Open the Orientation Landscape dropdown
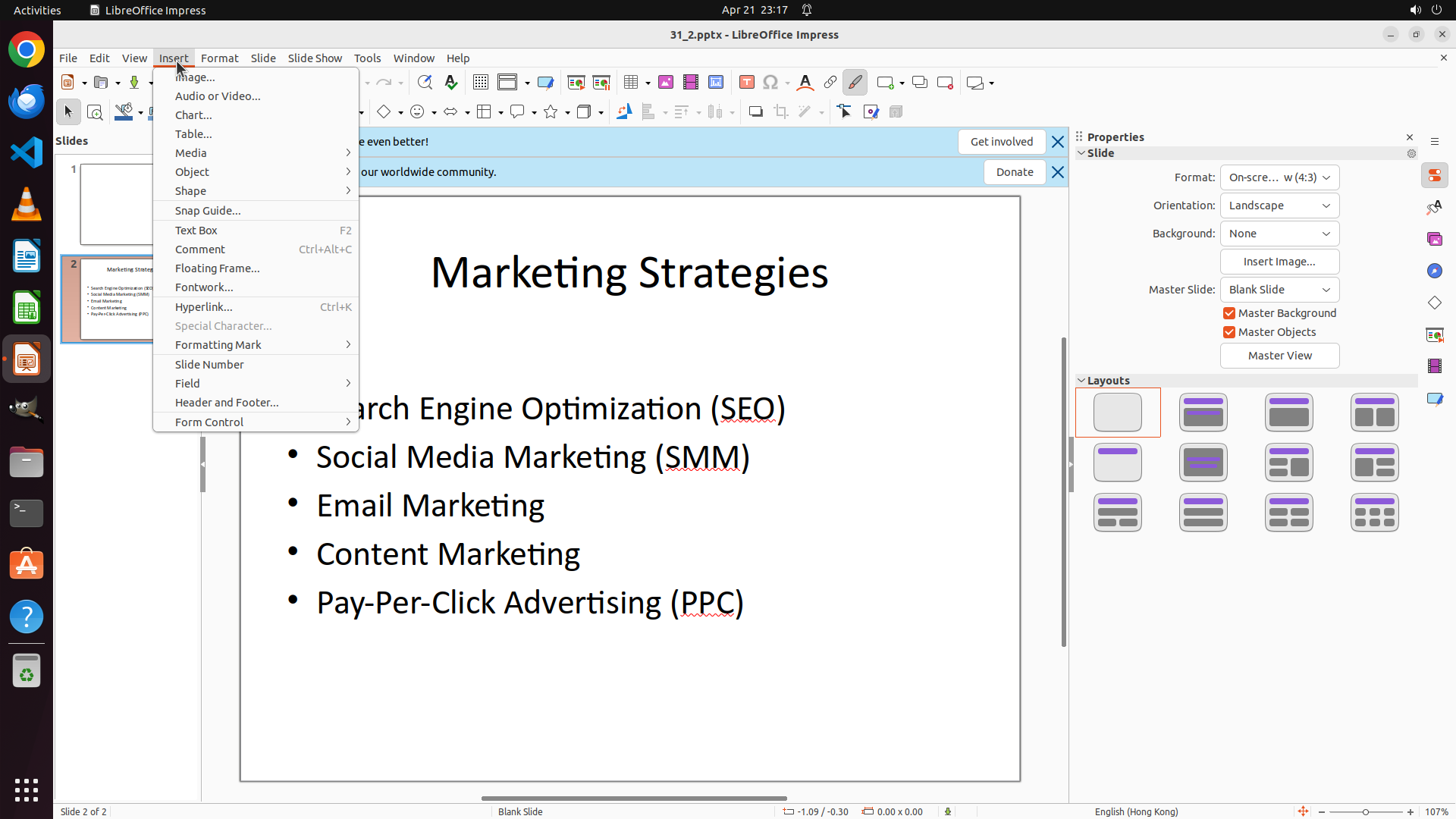The width and height of the screenshot is (1456, 819). (x=1279, y=206)
